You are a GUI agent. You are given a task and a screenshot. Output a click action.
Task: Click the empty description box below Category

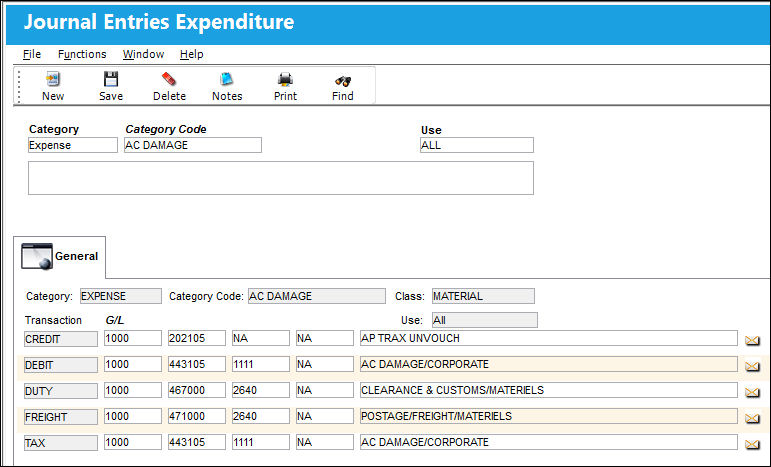281,178
